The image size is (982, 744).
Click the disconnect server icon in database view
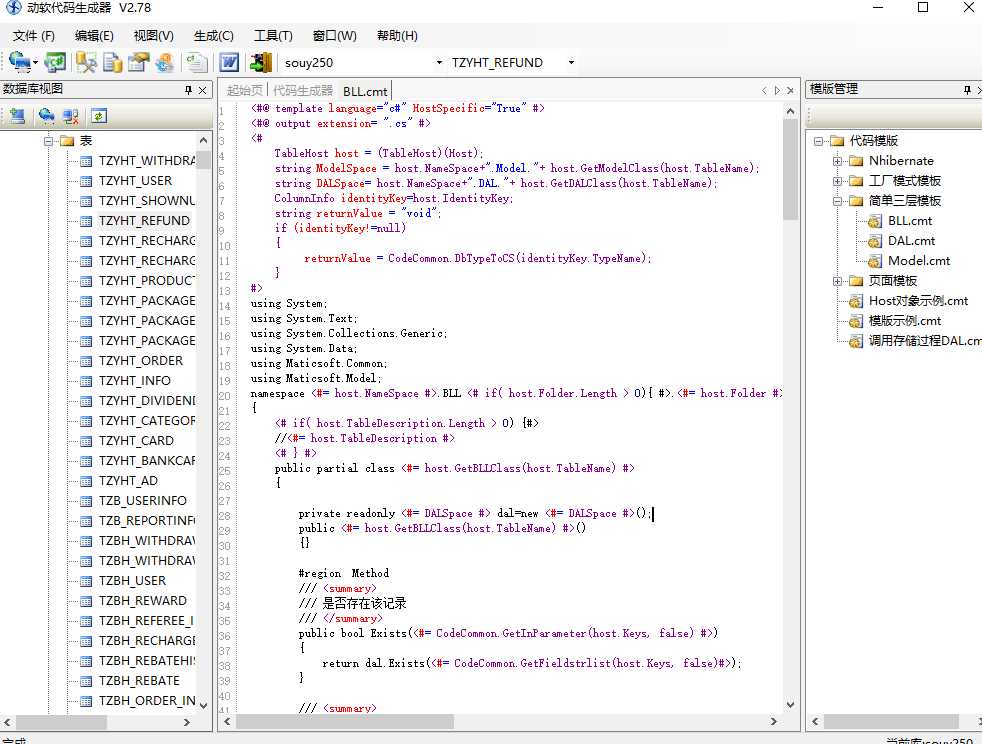coord(71,116)
